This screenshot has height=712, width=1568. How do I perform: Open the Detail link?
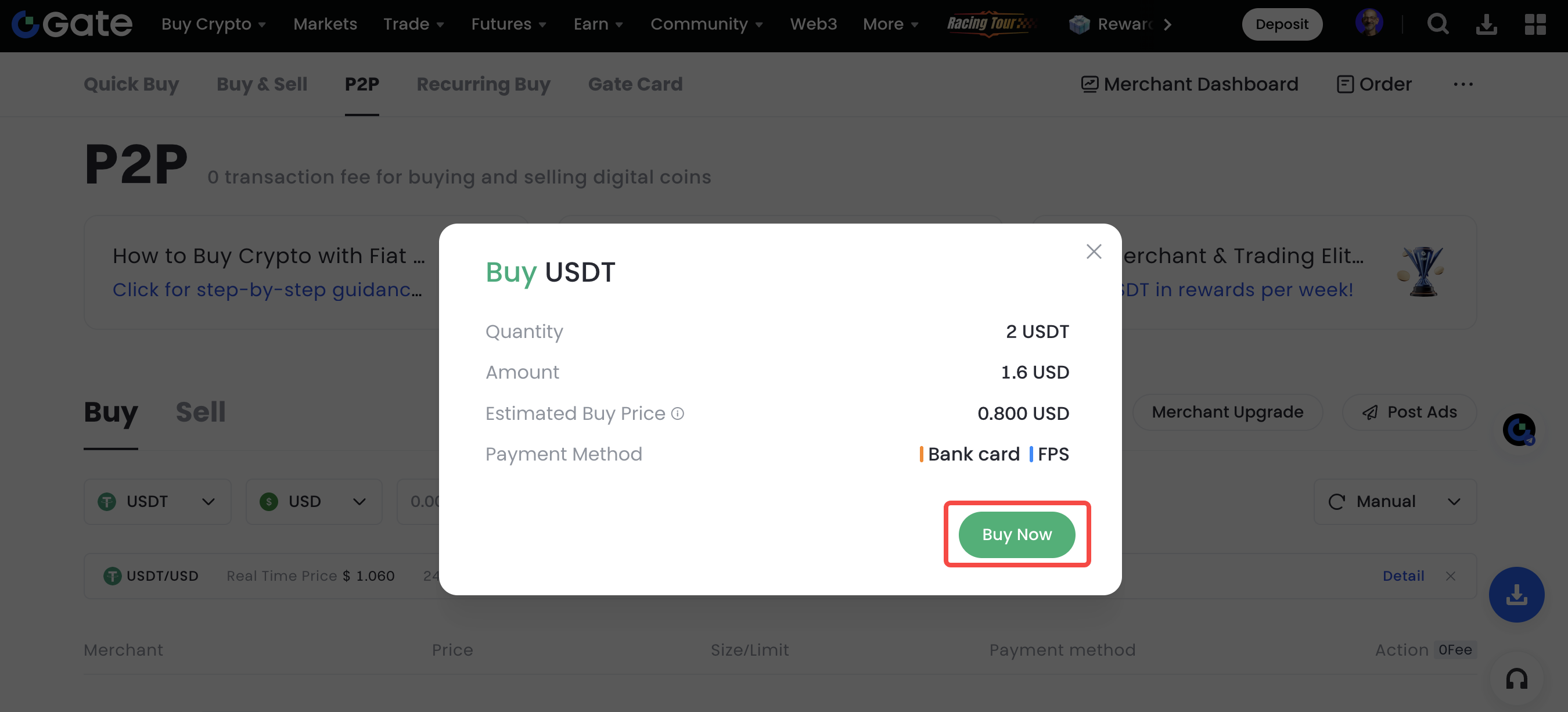(x=1403, y=576)
